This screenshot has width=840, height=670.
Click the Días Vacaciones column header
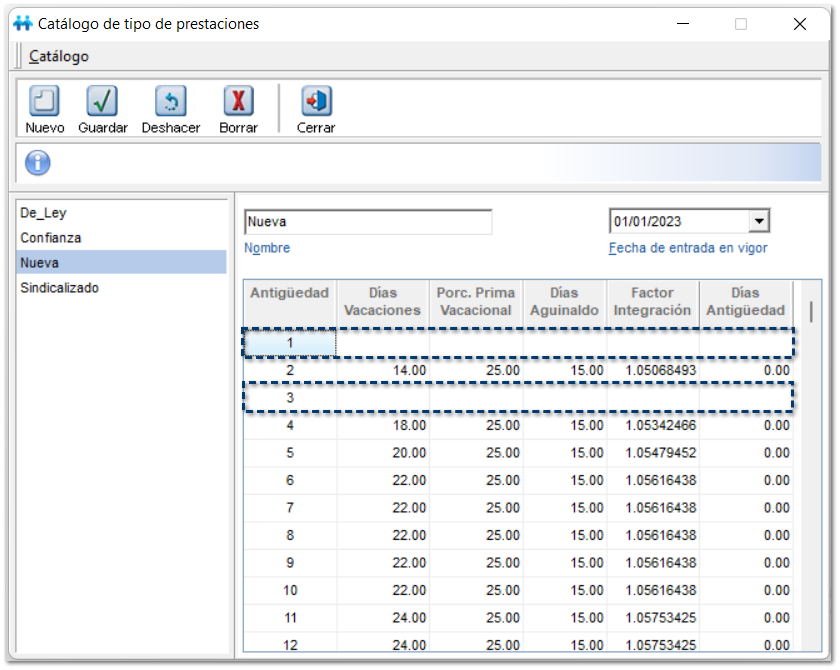pyautogui.click(x=382, y=302)
